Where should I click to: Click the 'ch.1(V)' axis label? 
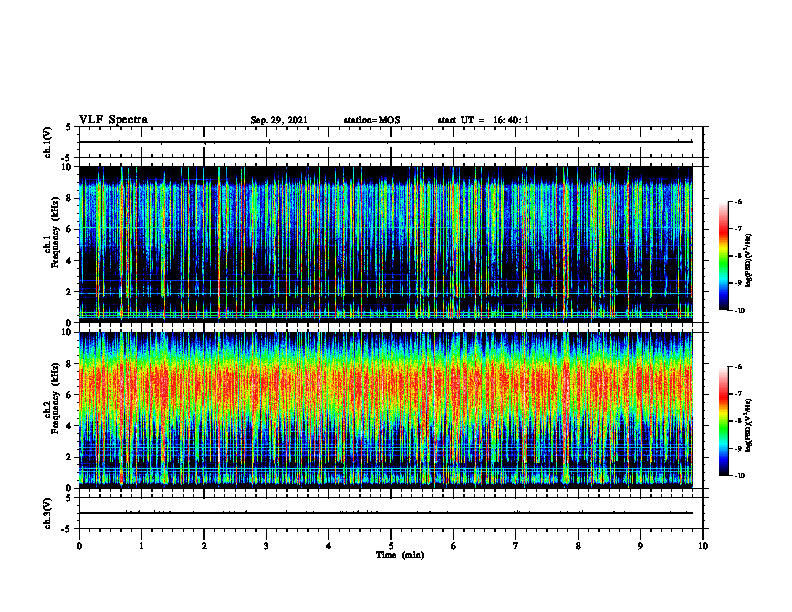47,142
